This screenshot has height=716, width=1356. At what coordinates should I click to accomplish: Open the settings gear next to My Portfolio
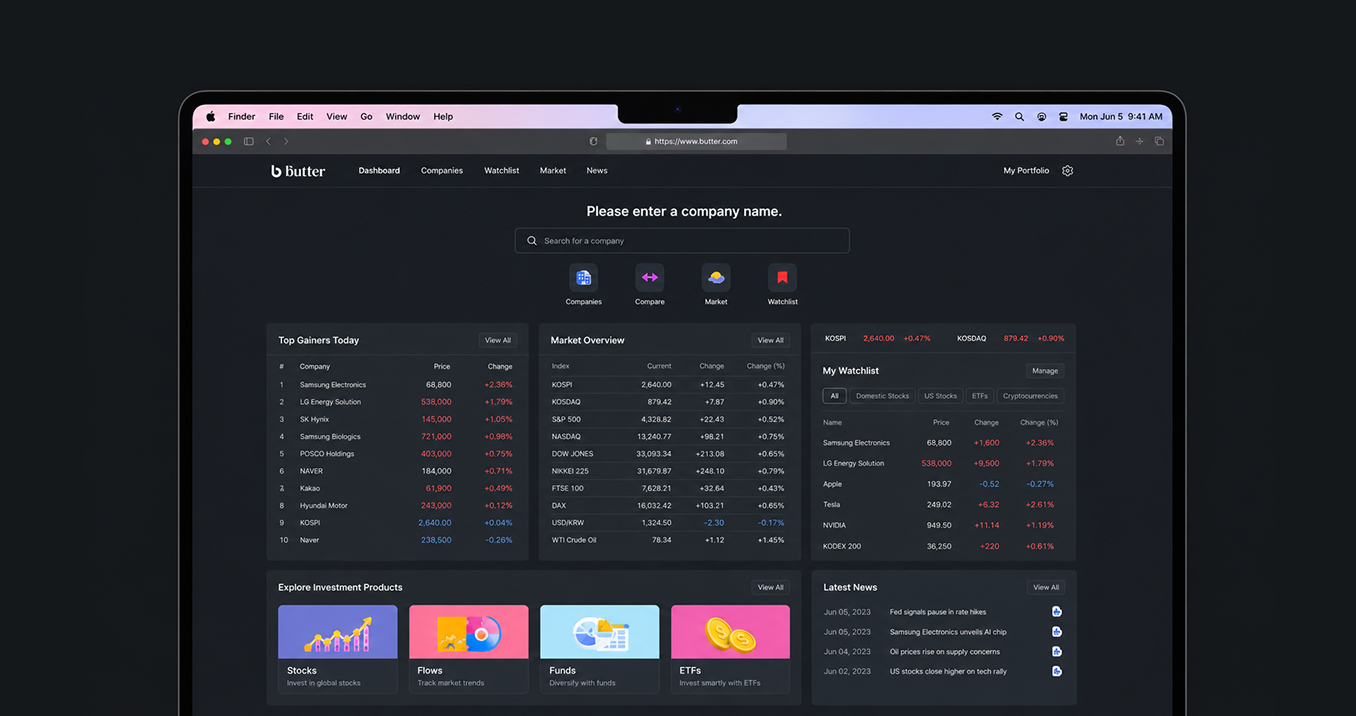(x=1067, y=171)
